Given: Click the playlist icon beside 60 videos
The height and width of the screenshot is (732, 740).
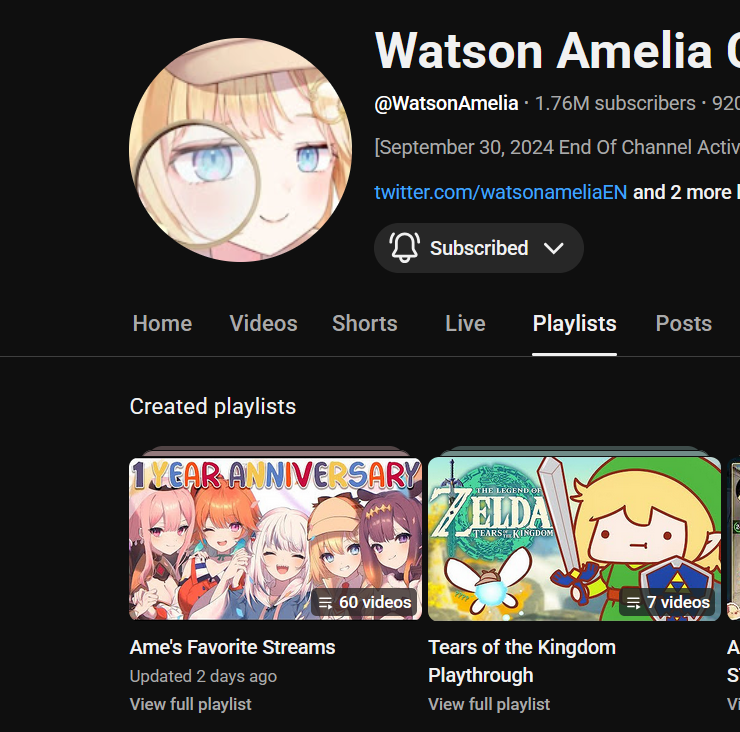Looking at the screenshot, I should [x=325, y=603].
